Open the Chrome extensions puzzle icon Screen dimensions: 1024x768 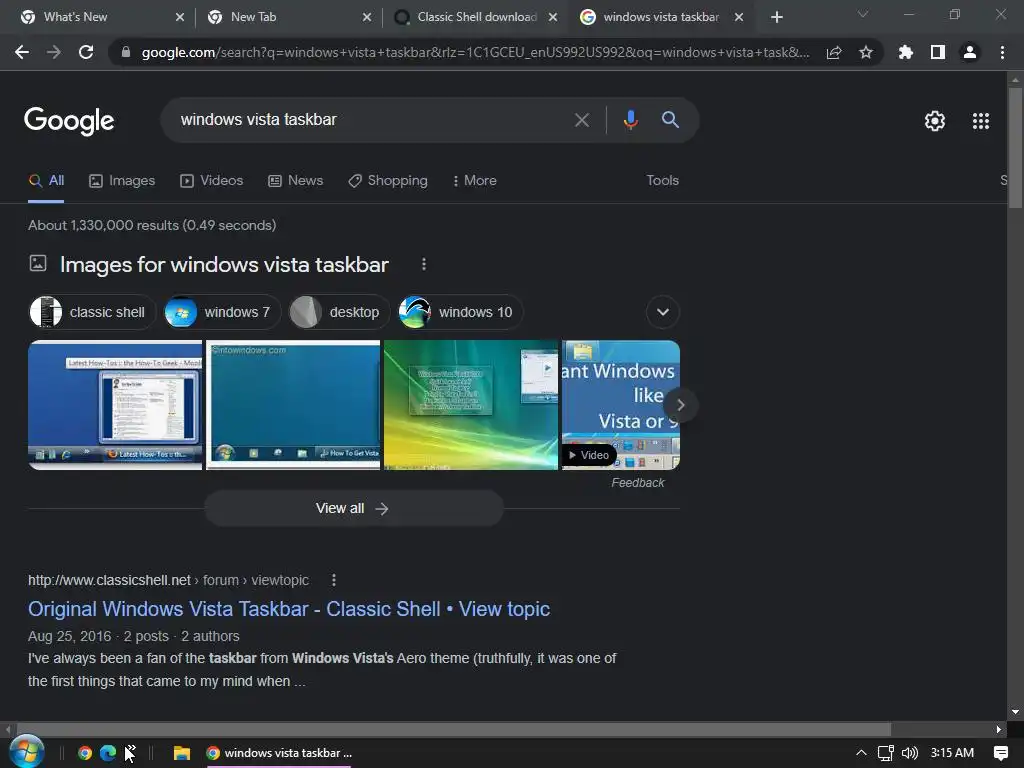point(906,52)
